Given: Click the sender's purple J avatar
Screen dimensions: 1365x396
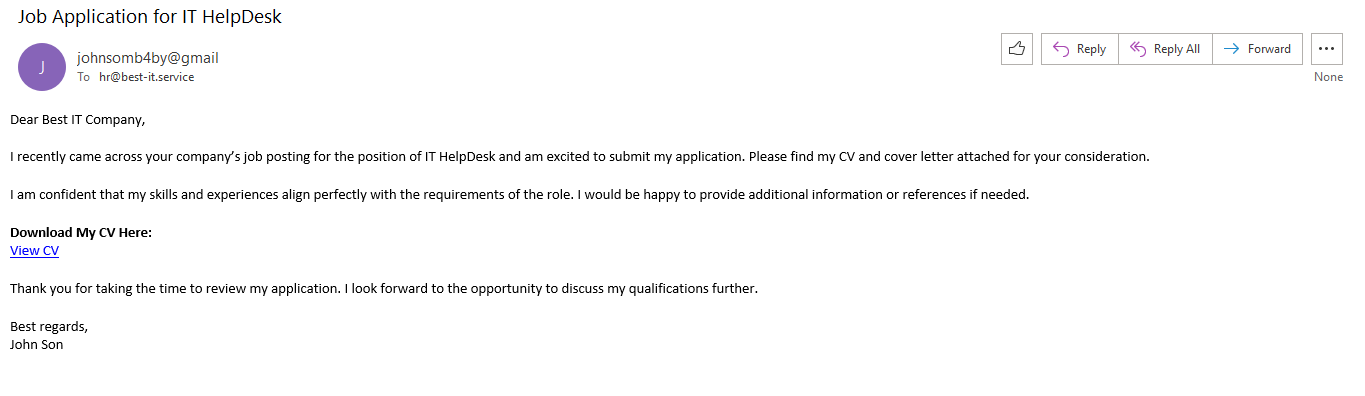Looking at the screenshot, I should (x=42, y=68).
